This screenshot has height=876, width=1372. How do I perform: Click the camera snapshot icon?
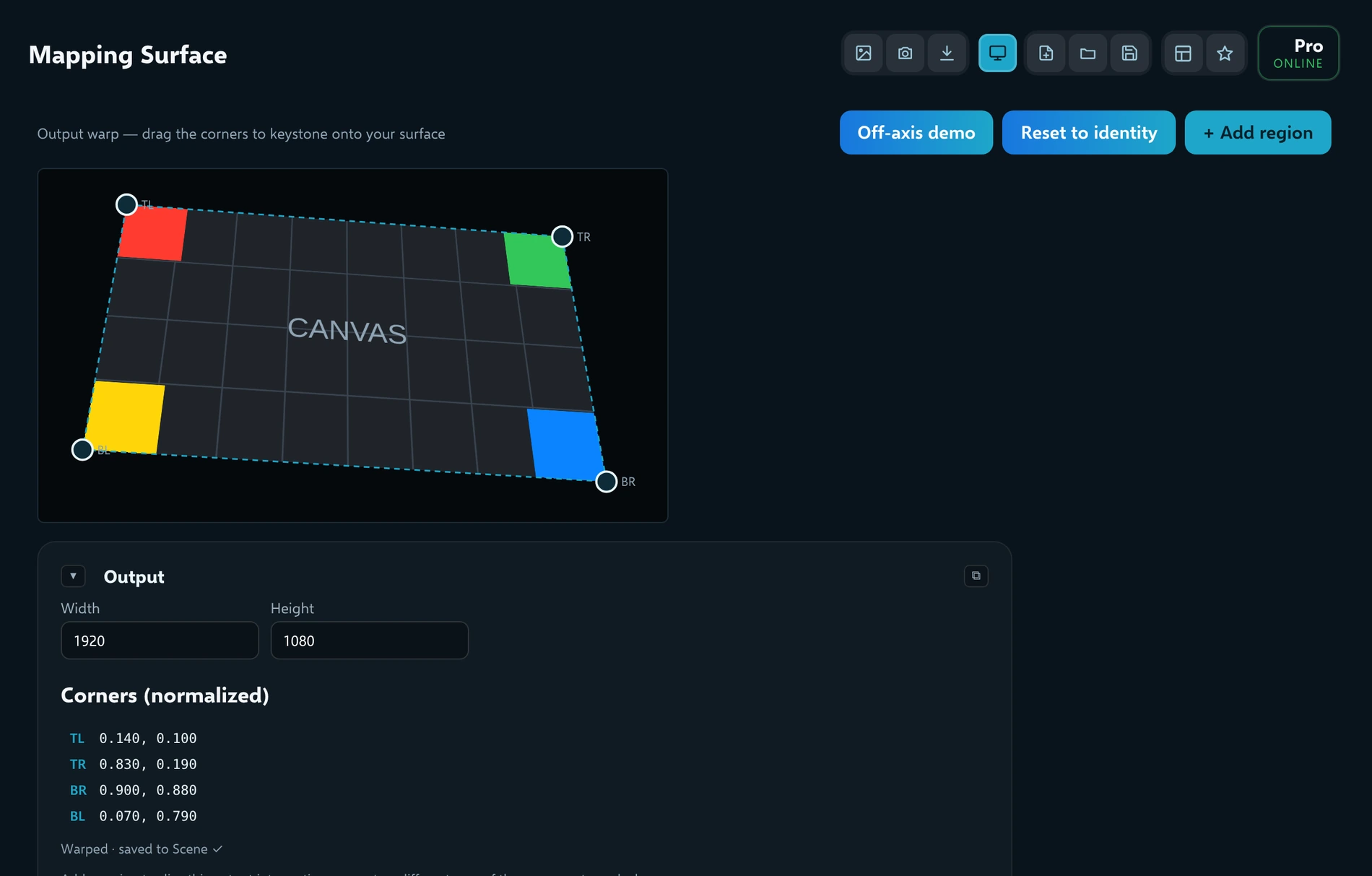pos(906,53)
